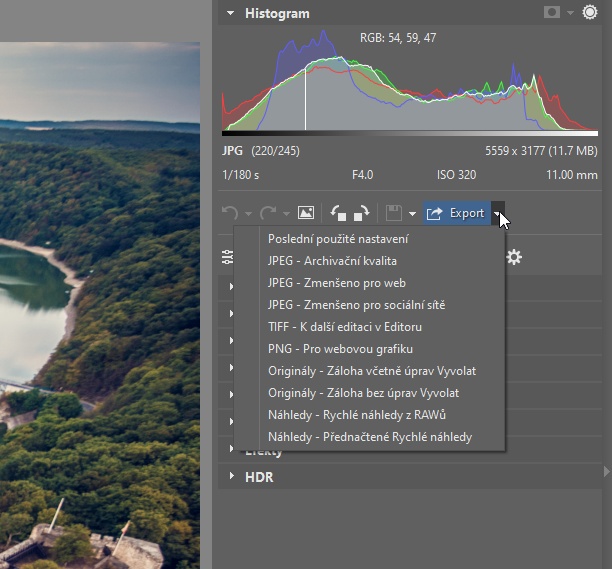612x569 pixels.
Task: Click the F4.0 aperture value
Action: [363, 175]
